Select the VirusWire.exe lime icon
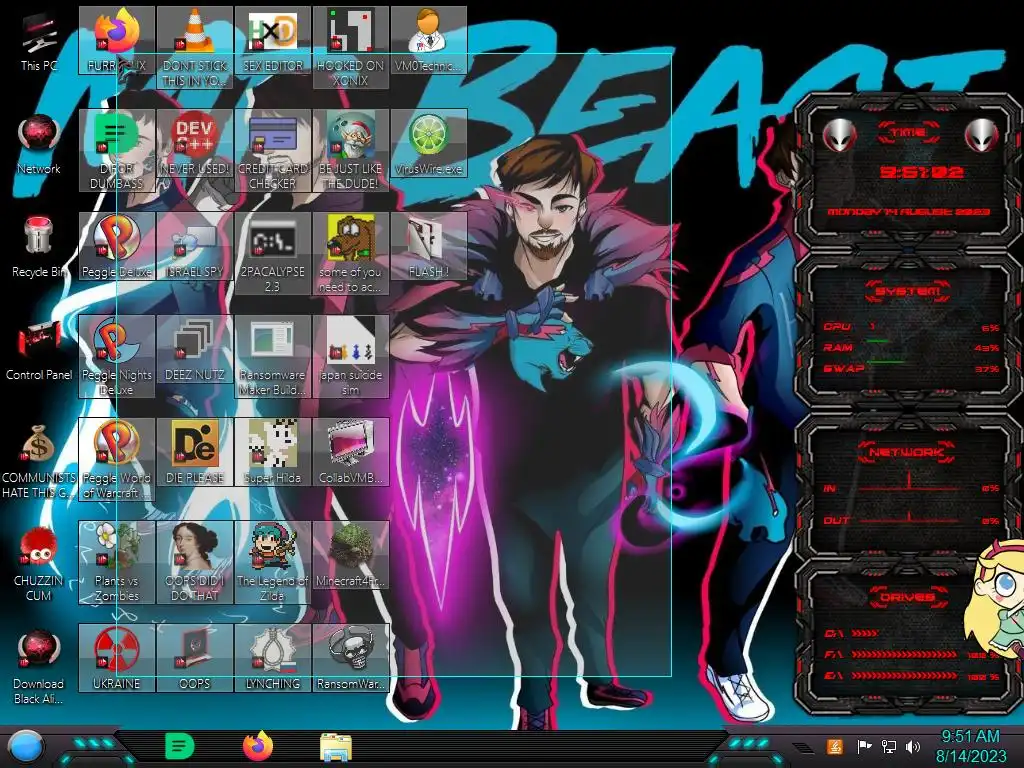The height and width of the screenshot is (768, 1024). (x=428, y=143)
